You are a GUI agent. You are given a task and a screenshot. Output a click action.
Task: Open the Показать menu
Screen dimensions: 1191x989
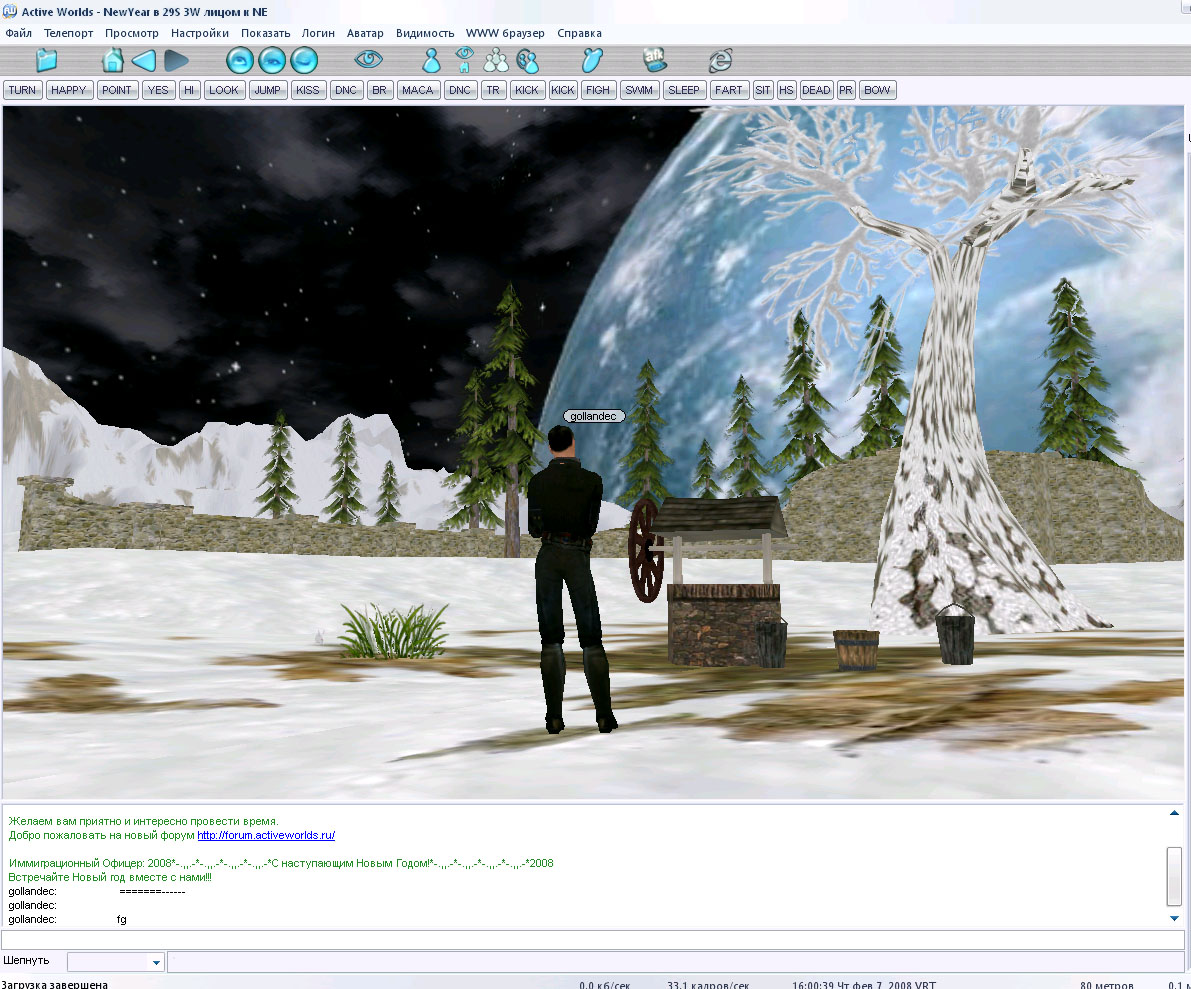pos(266,33)
